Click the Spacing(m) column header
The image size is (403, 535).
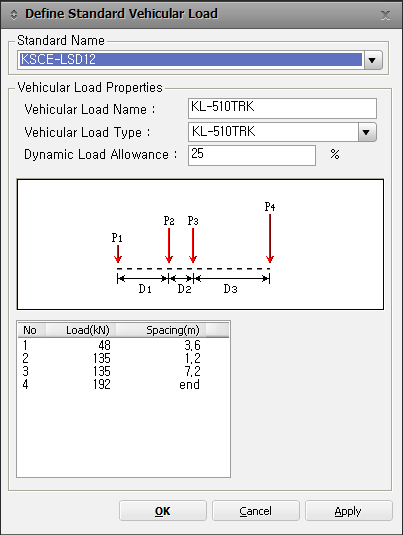tap(161, 330)
